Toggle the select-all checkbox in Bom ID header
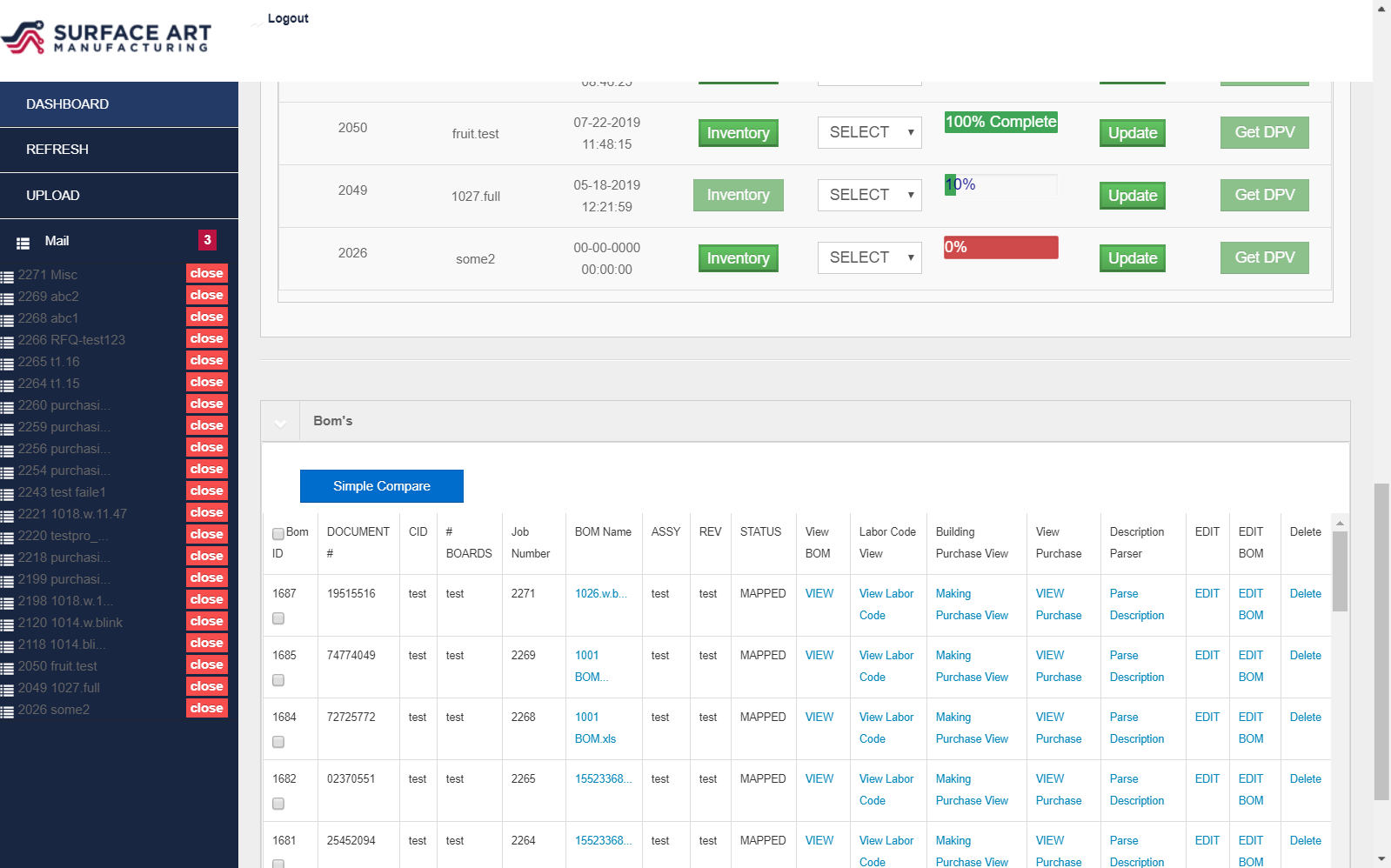The height and width of the screenshot is (868, 1391). [x=278, y=533]
